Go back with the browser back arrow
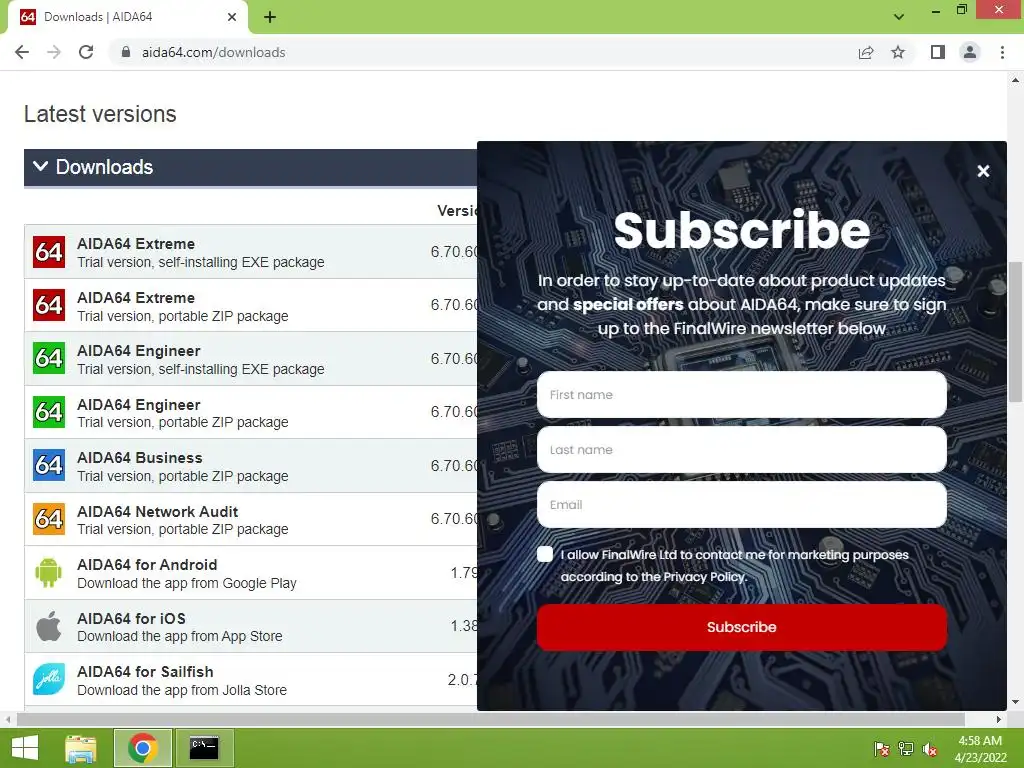This screenshot has height=768, width=1024. click(x=22, y=52)
